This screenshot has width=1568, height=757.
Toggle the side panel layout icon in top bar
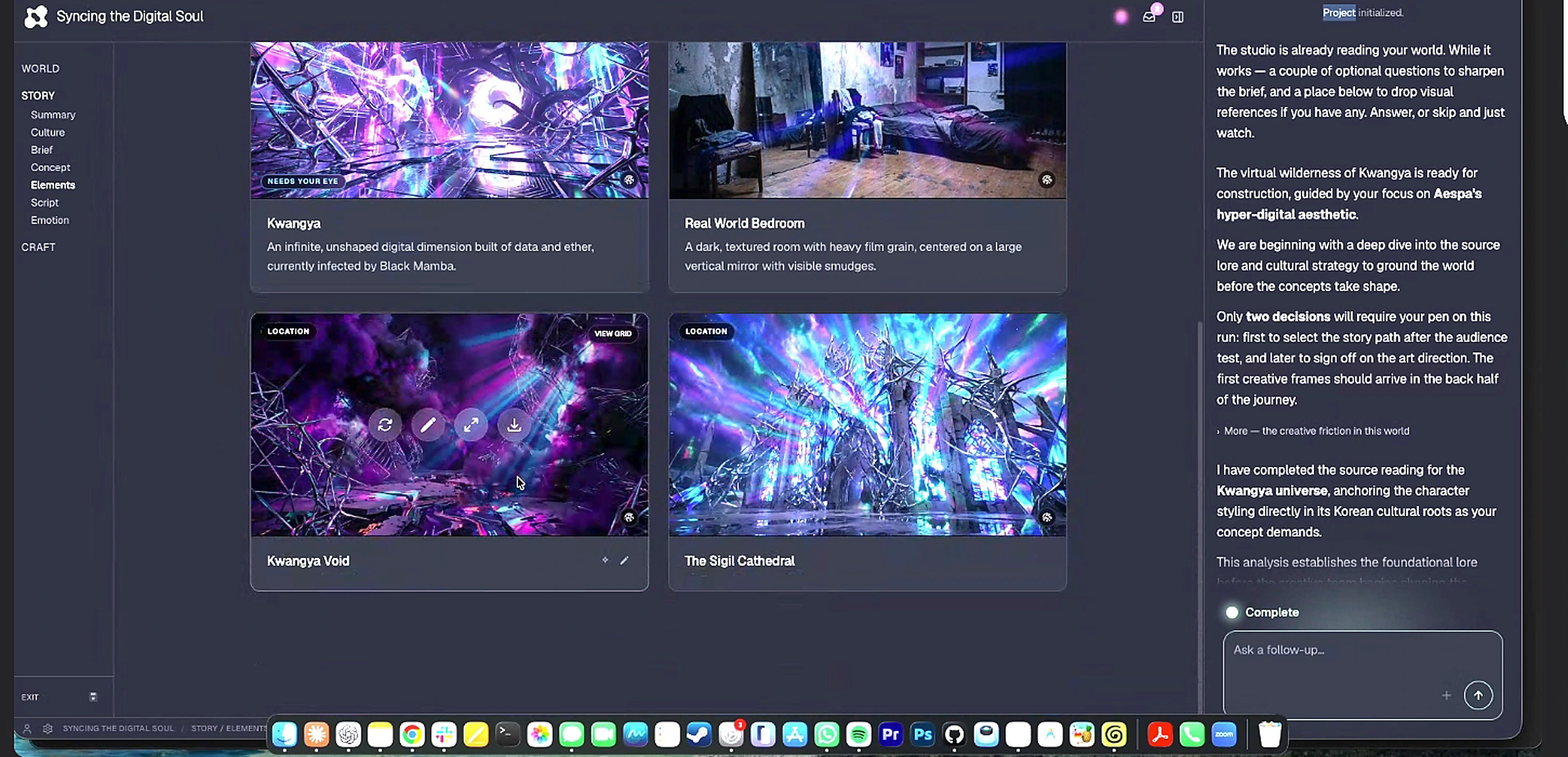[1178, 17]
